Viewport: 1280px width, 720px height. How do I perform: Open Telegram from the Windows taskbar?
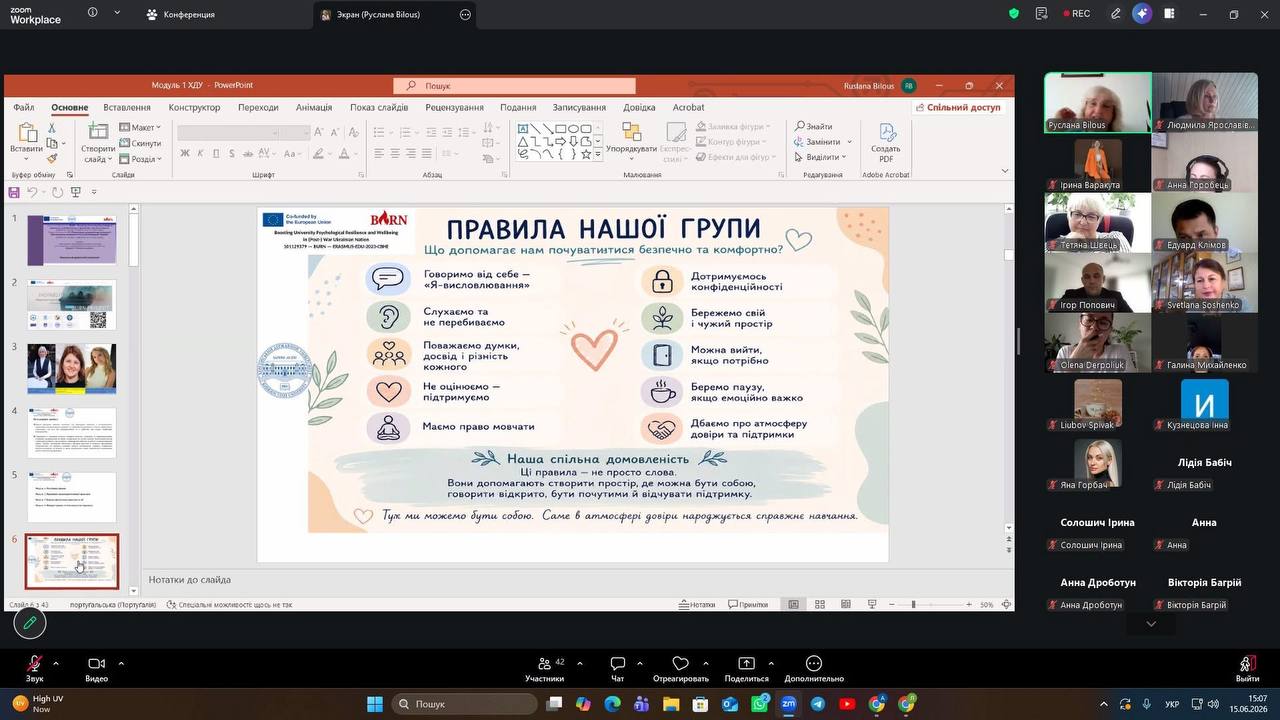coord(818,704)
